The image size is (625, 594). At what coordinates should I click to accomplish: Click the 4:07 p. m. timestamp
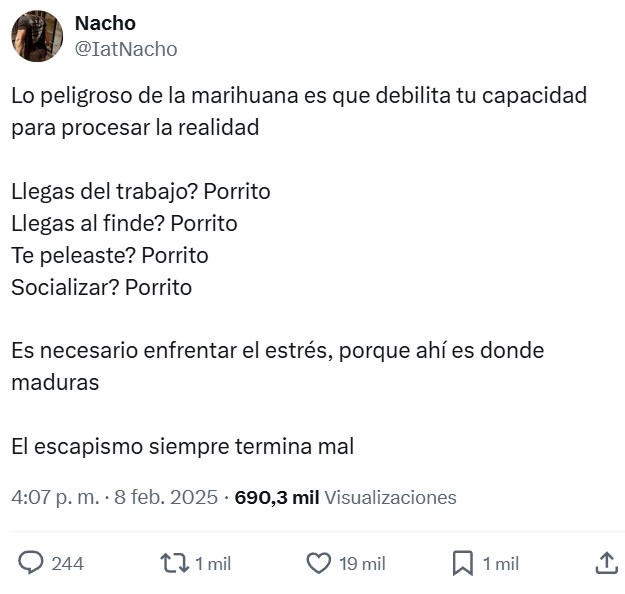click(x=53, y=497)
